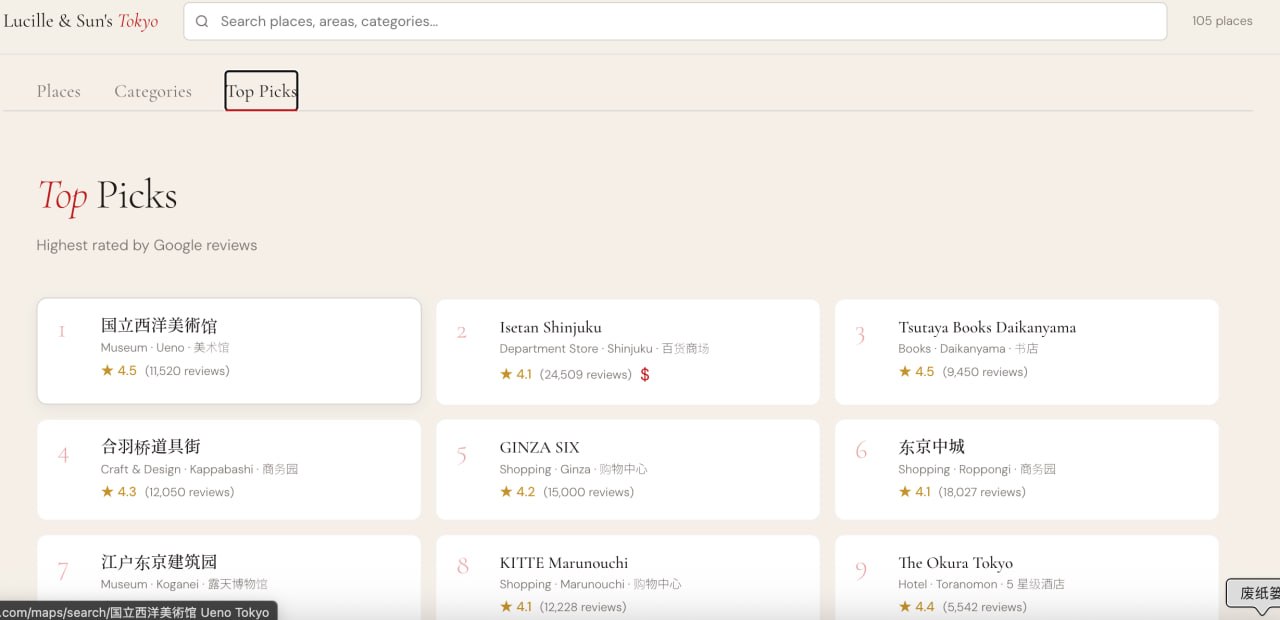Click the star rating icon on Isetan Shinjuku
This screenshot has height=620, width=1280.
coord(506,374)
